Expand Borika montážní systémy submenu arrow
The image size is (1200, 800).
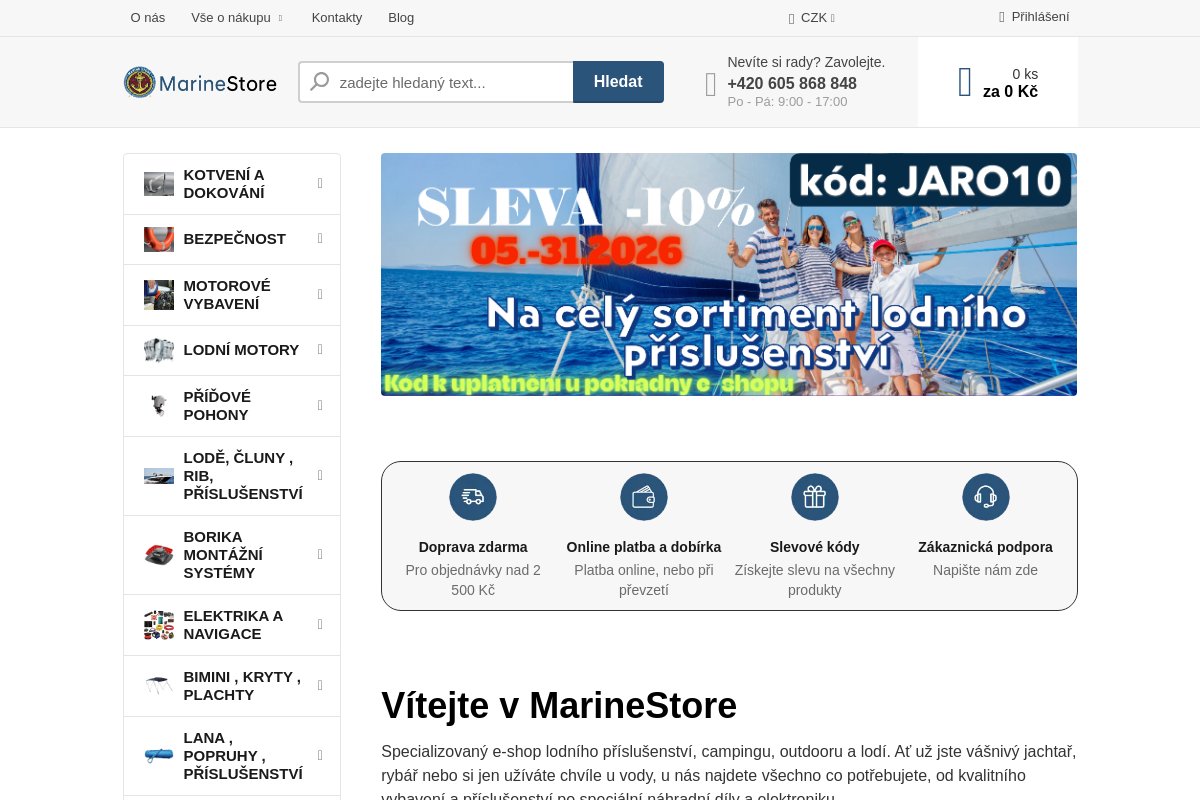coord(320,554)
